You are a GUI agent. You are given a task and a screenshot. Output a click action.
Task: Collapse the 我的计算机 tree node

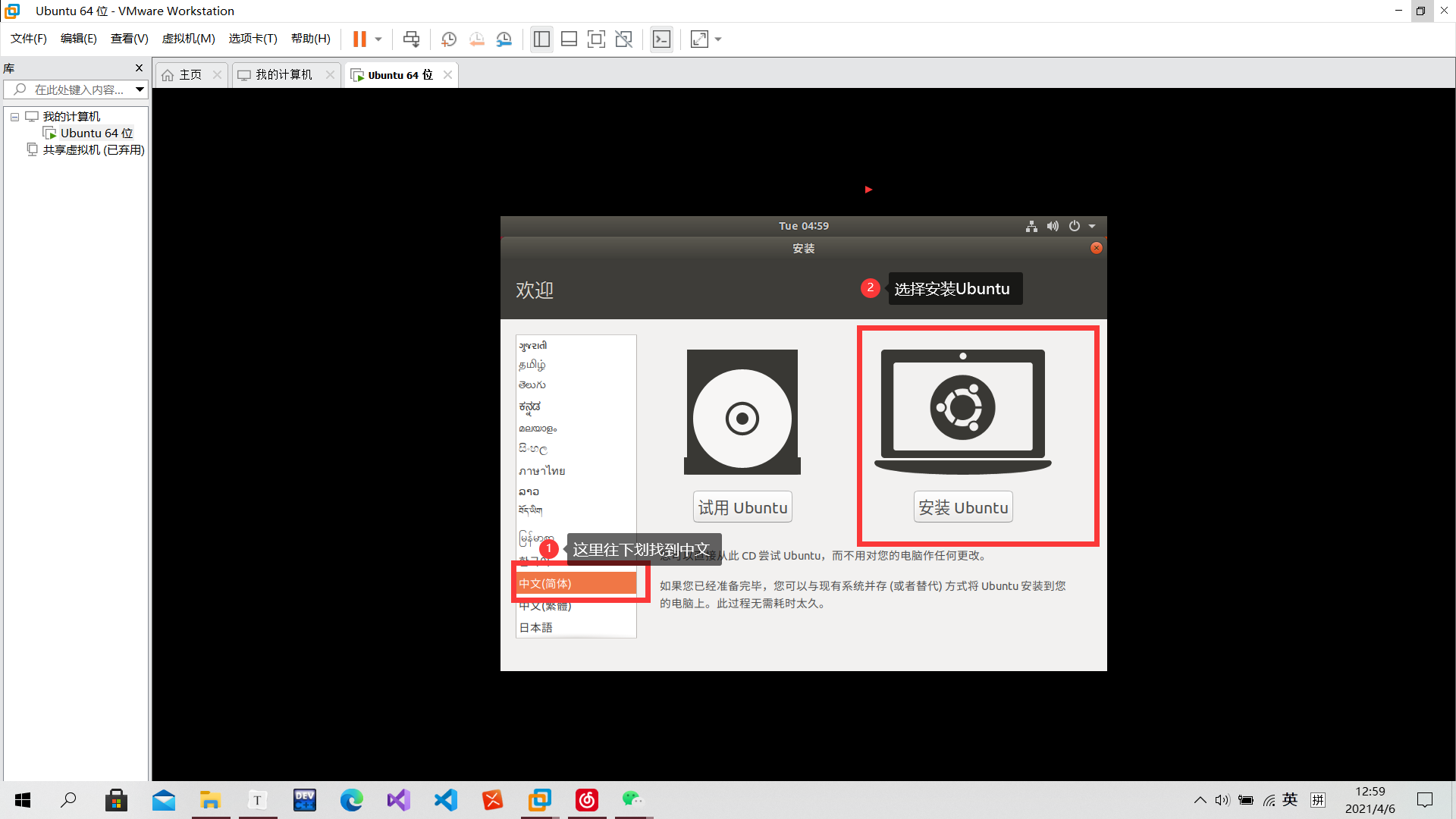click(x=14, y=117)
